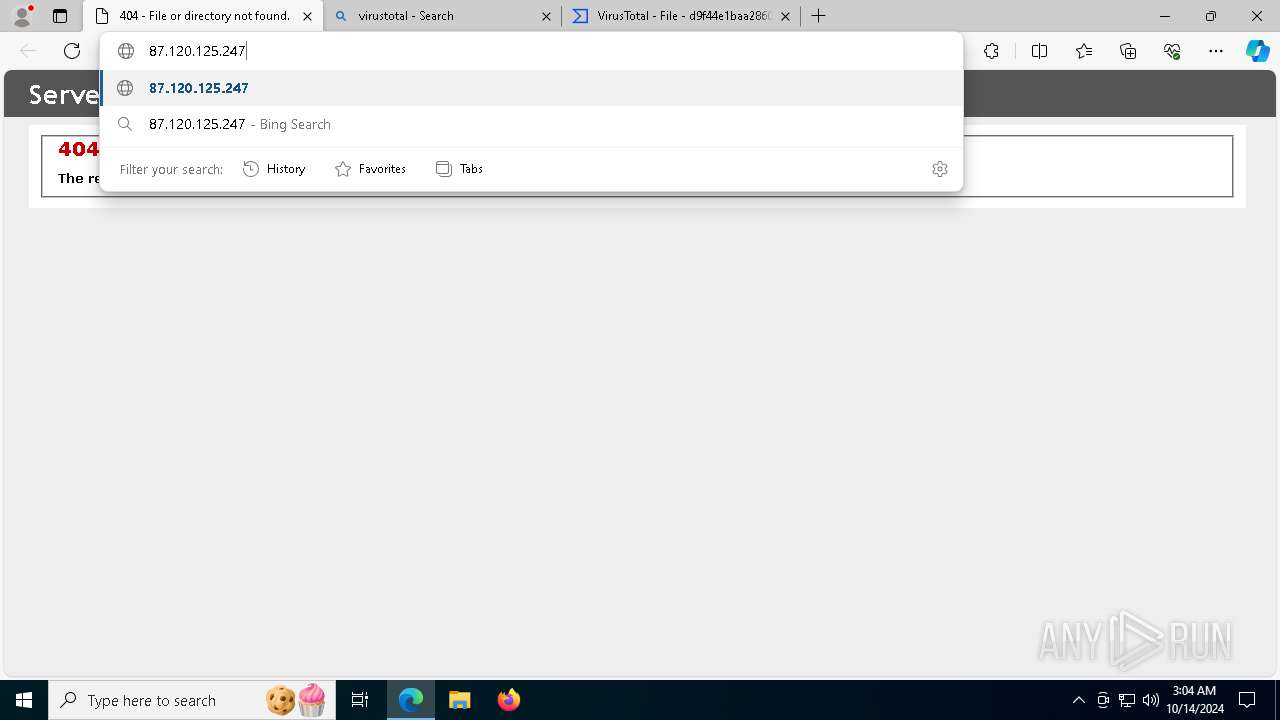Screen dimensions: 1280x720
Task: Open tab actions menu icon
Action: pos(60,16)
